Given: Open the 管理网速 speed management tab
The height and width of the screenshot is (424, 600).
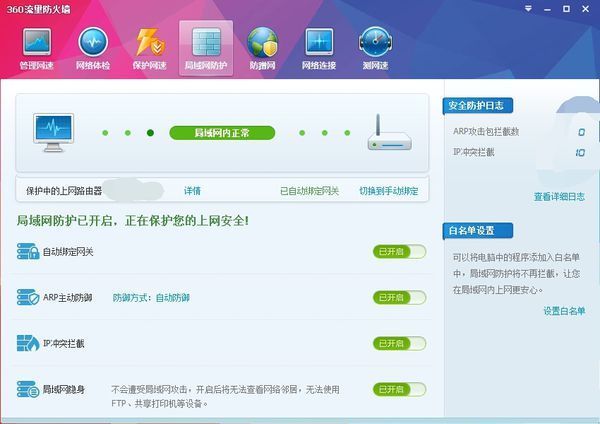Looking at the screenshot, I should tap(37, 49).
